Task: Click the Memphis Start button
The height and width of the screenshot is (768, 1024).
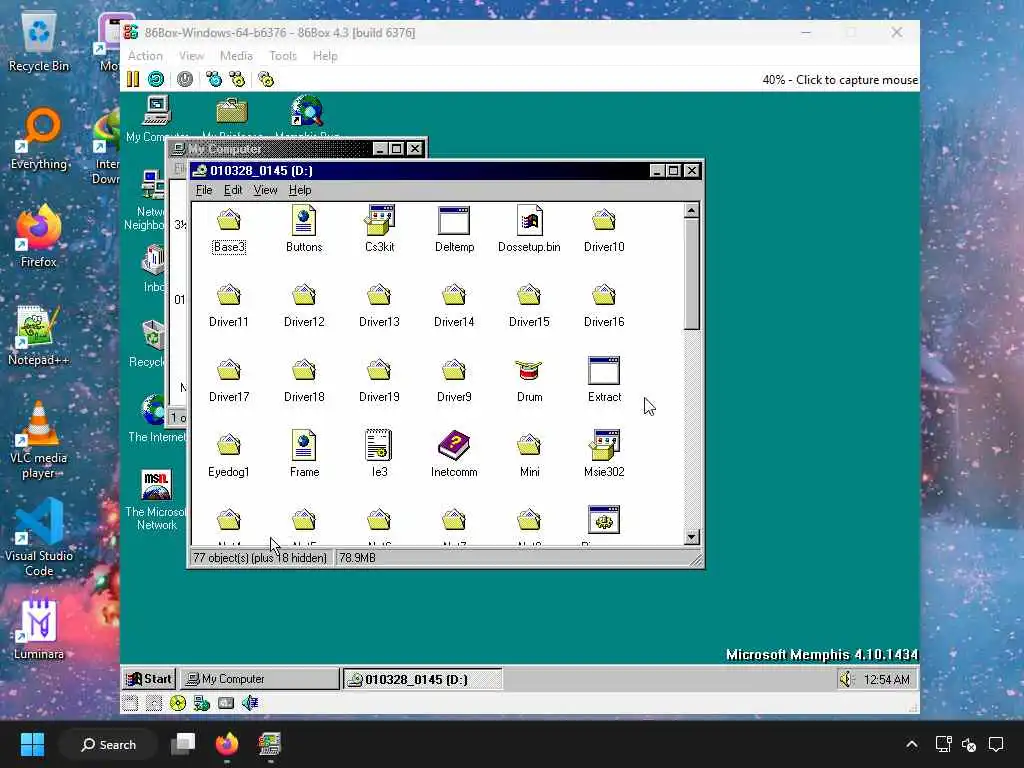Action: (149, 679)
